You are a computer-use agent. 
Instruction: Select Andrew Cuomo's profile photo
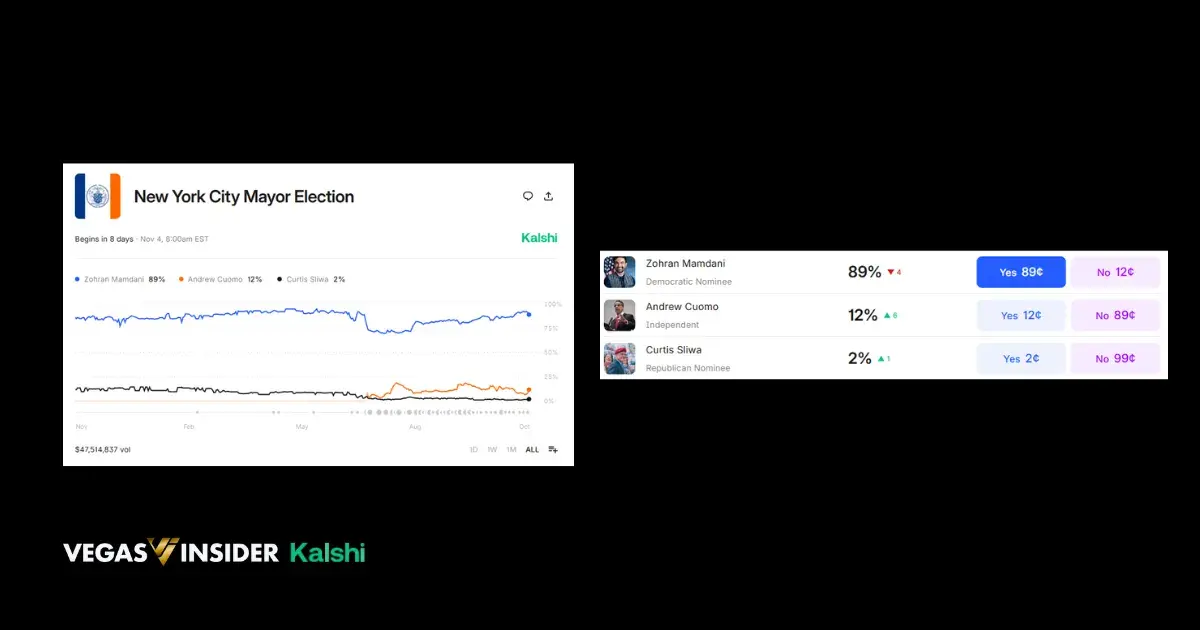tap(619, 315)
